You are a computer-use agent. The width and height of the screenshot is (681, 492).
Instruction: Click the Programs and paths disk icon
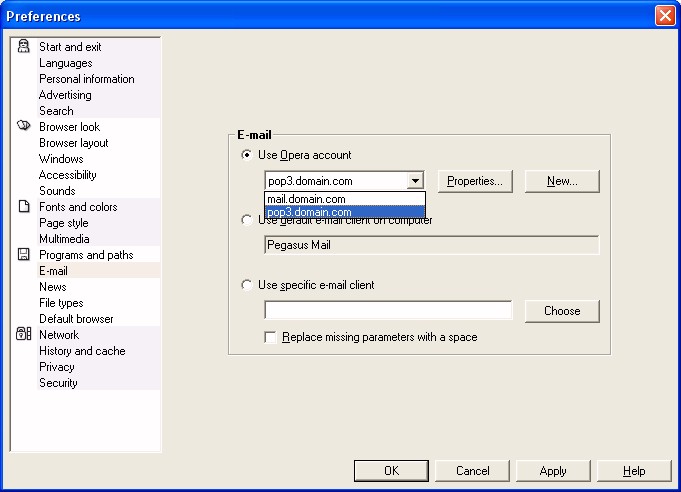(23, 254)
